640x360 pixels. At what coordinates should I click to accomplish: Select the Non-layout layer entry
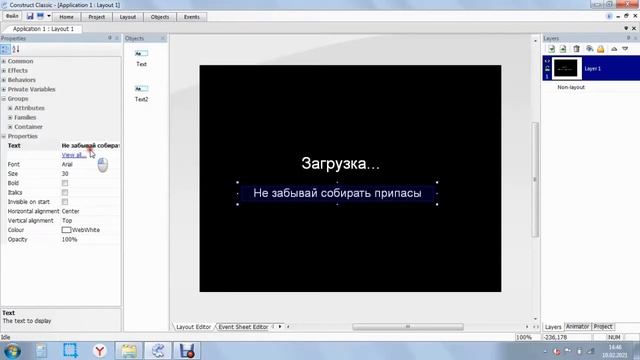click(571, 87)
